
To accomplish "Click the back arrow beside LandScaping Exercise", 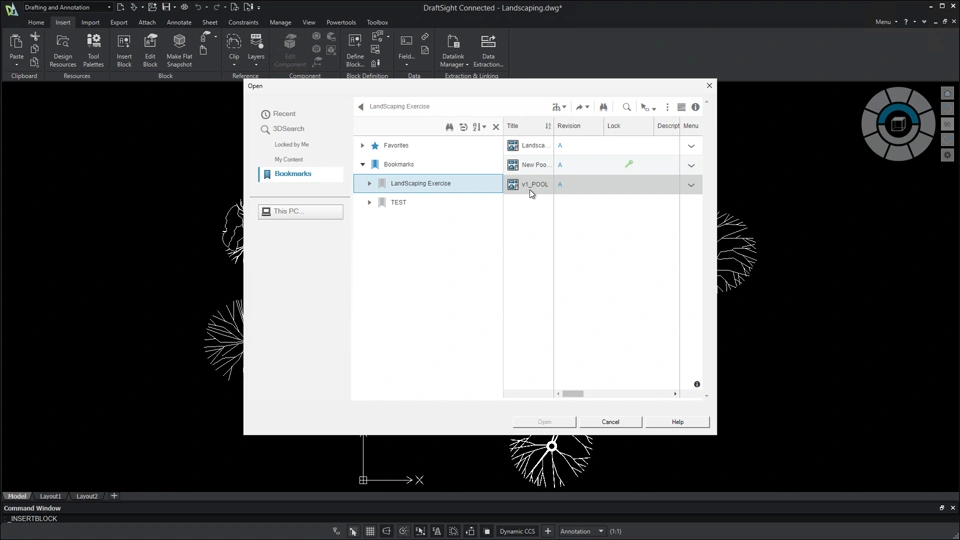I will tap(361, 107).
